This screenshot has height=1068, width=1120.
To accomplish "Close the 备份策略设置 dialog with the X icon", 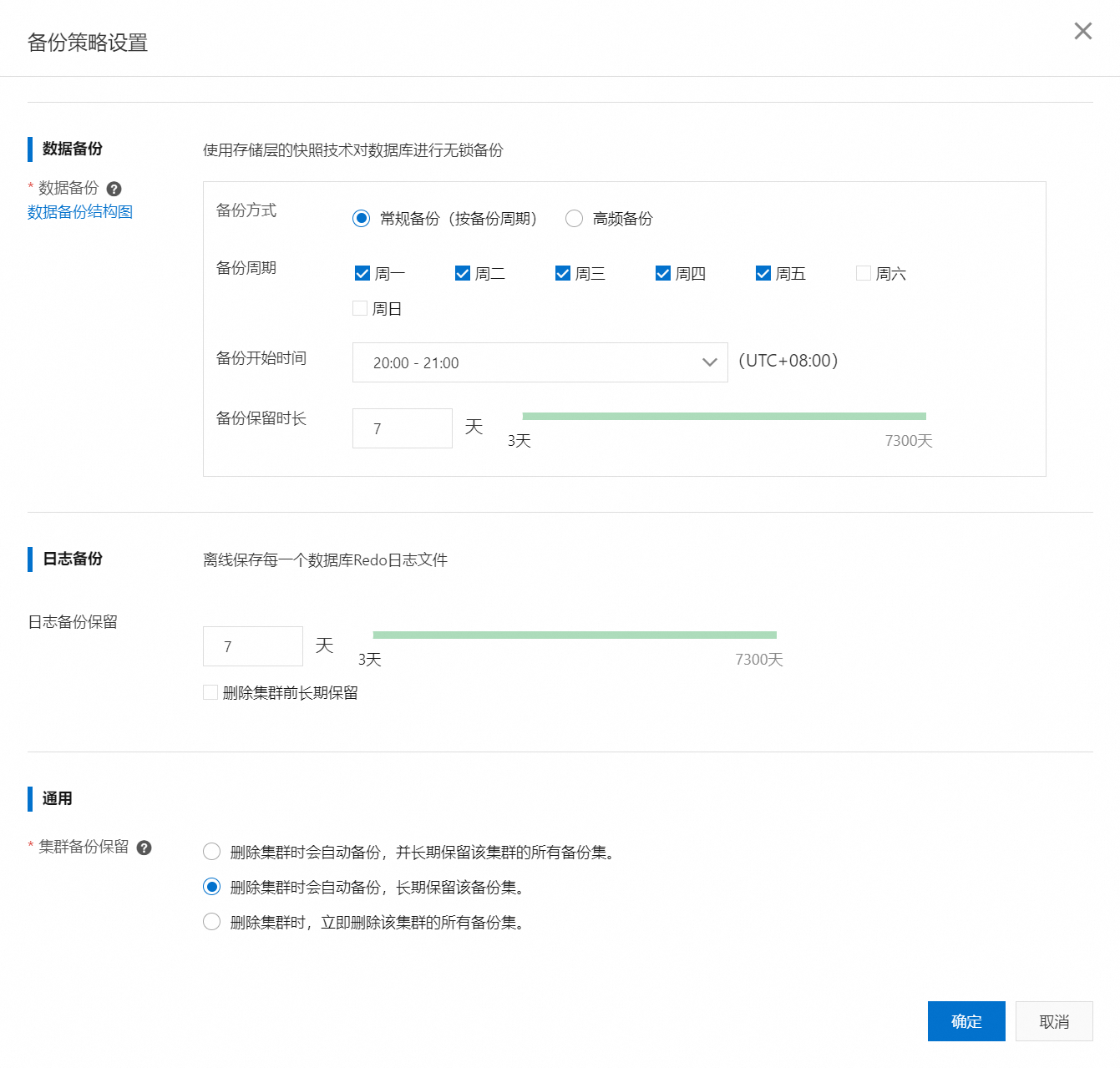I will pyautogui.click(x=1082, y=31).
